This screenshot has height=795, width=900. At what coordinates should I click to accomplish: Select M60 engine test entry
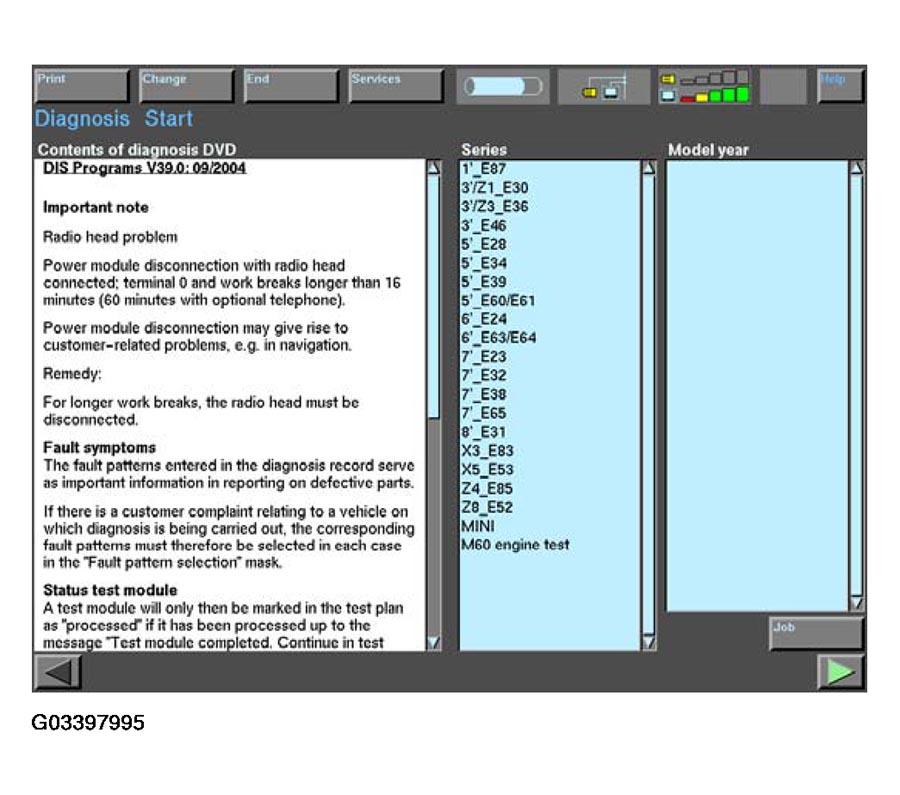pos(515,545)
